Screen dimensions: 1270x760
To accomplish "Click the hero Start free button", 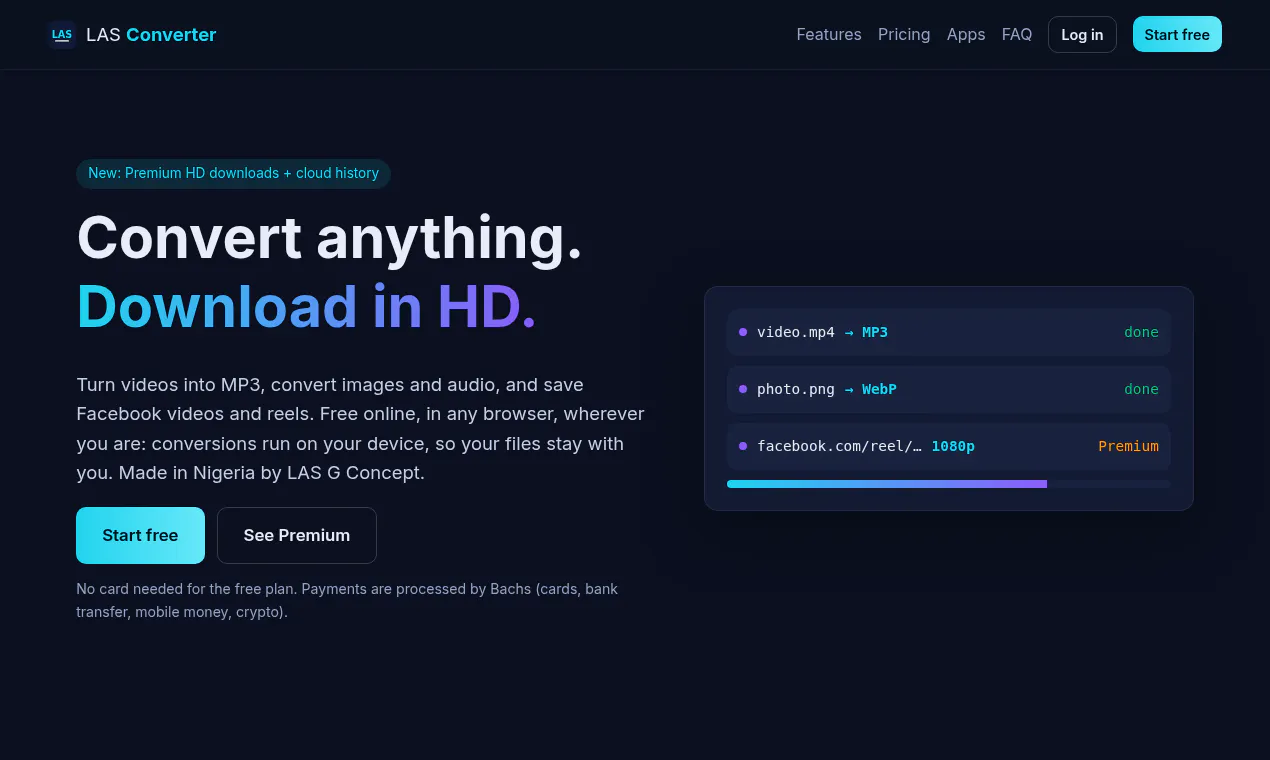I will [140, 535].
